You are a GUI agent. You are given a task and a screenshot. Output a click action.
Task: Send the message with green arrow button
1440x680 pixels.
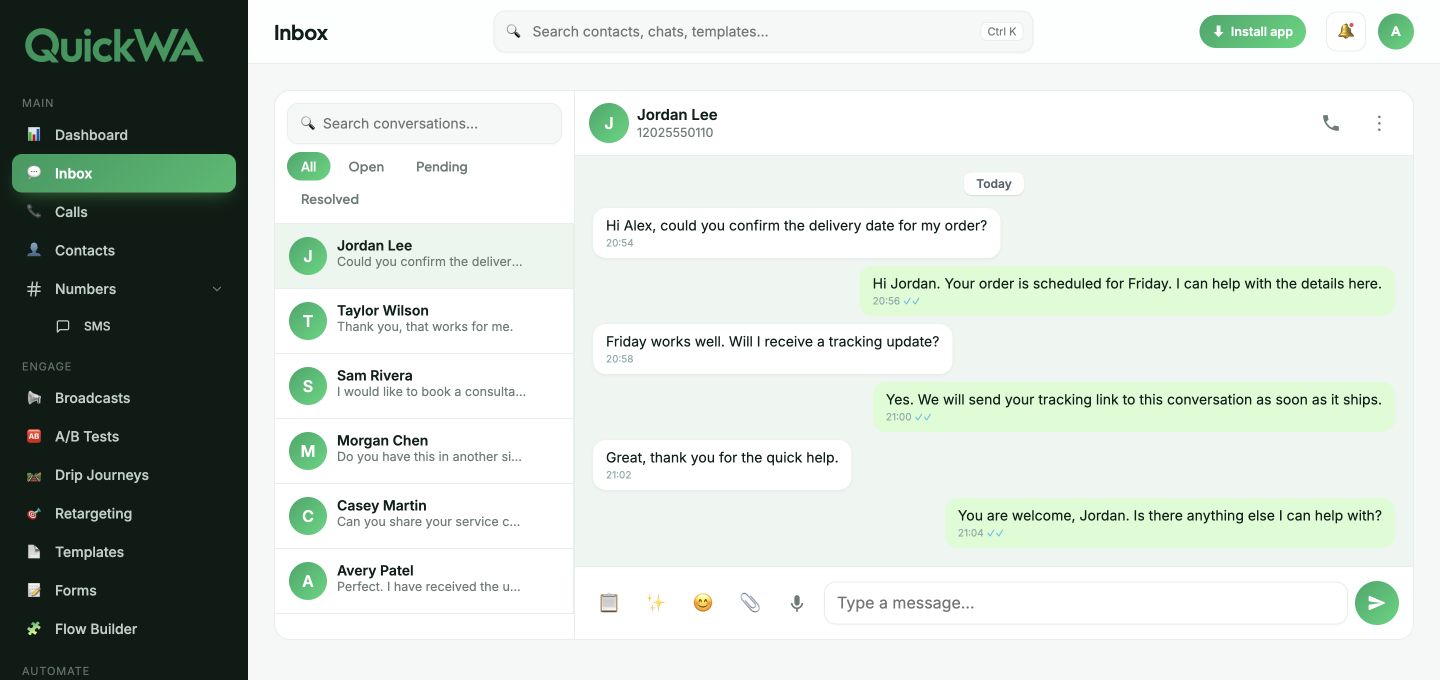[1377, 603]
